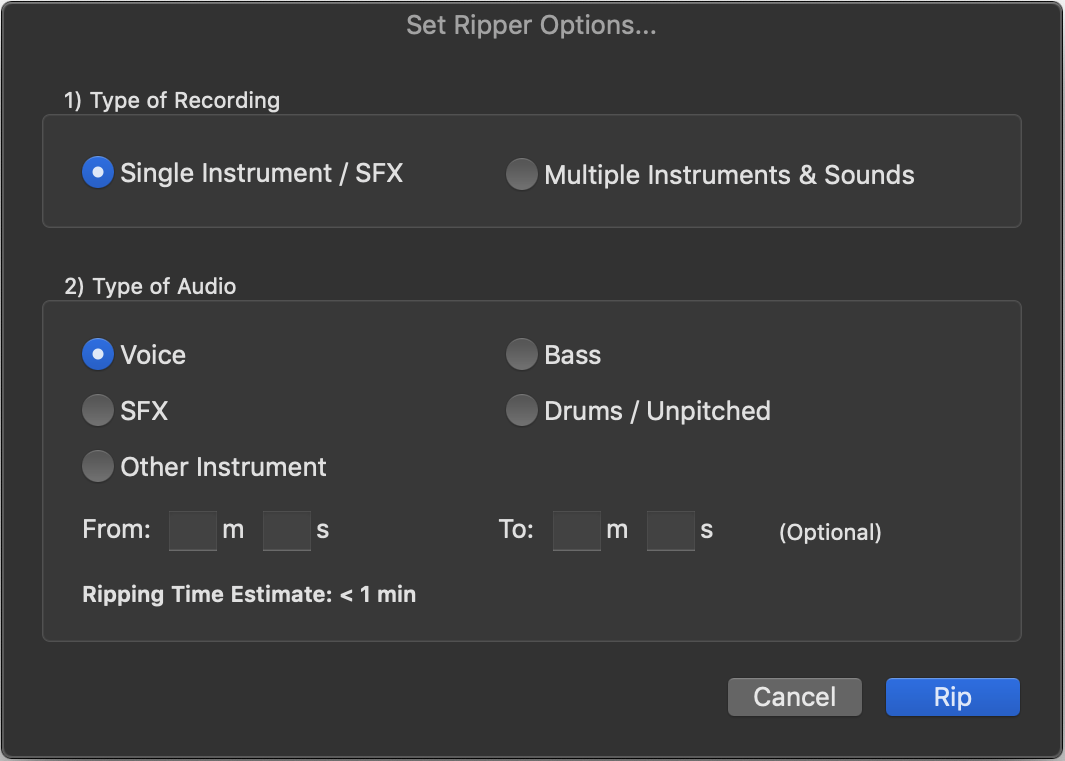Click the To minutes input field
The width and height of the screenshot is (1065, 761).
click(x=576, y=530)
